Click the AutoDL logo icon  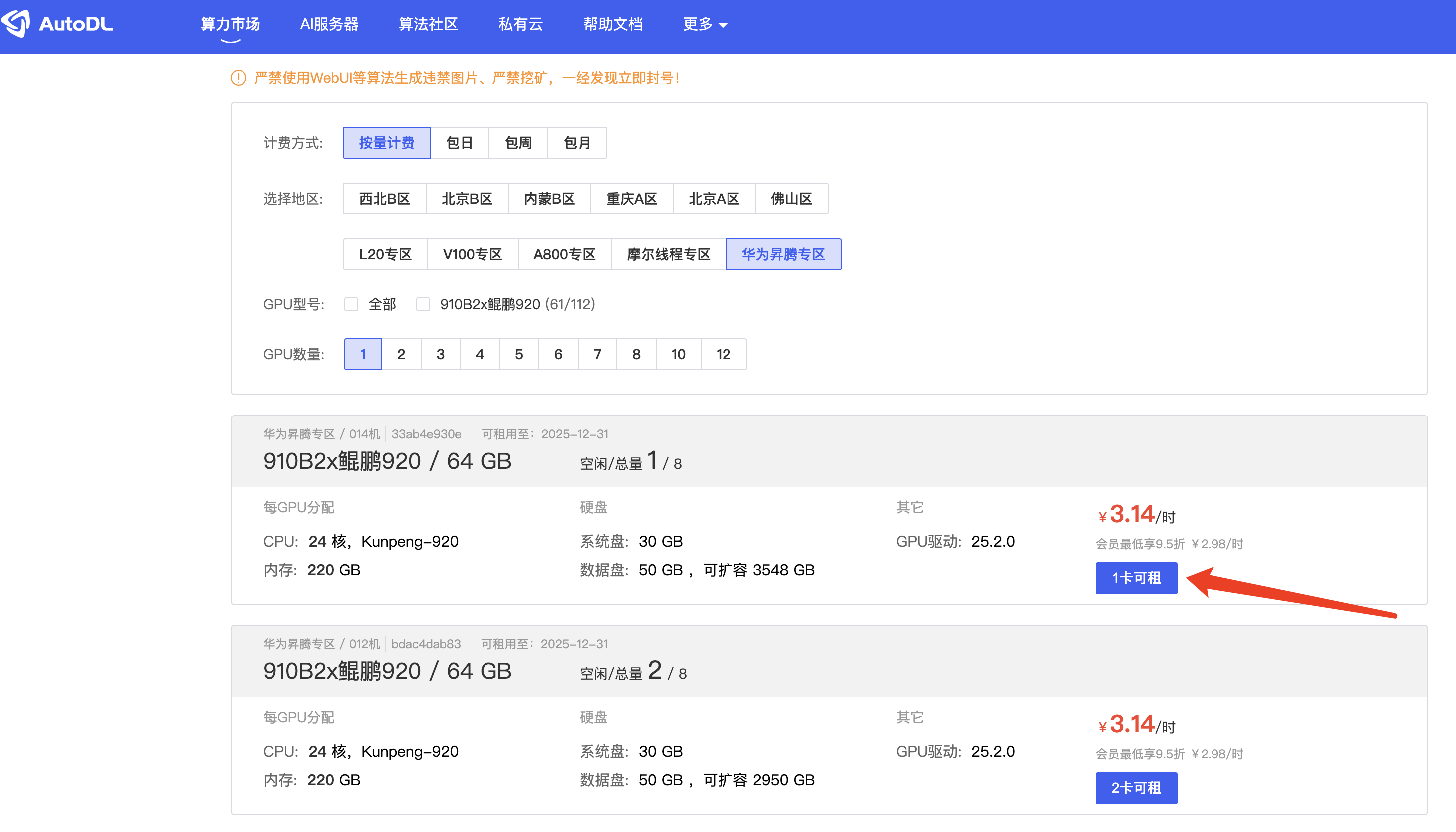pos(16,24)
